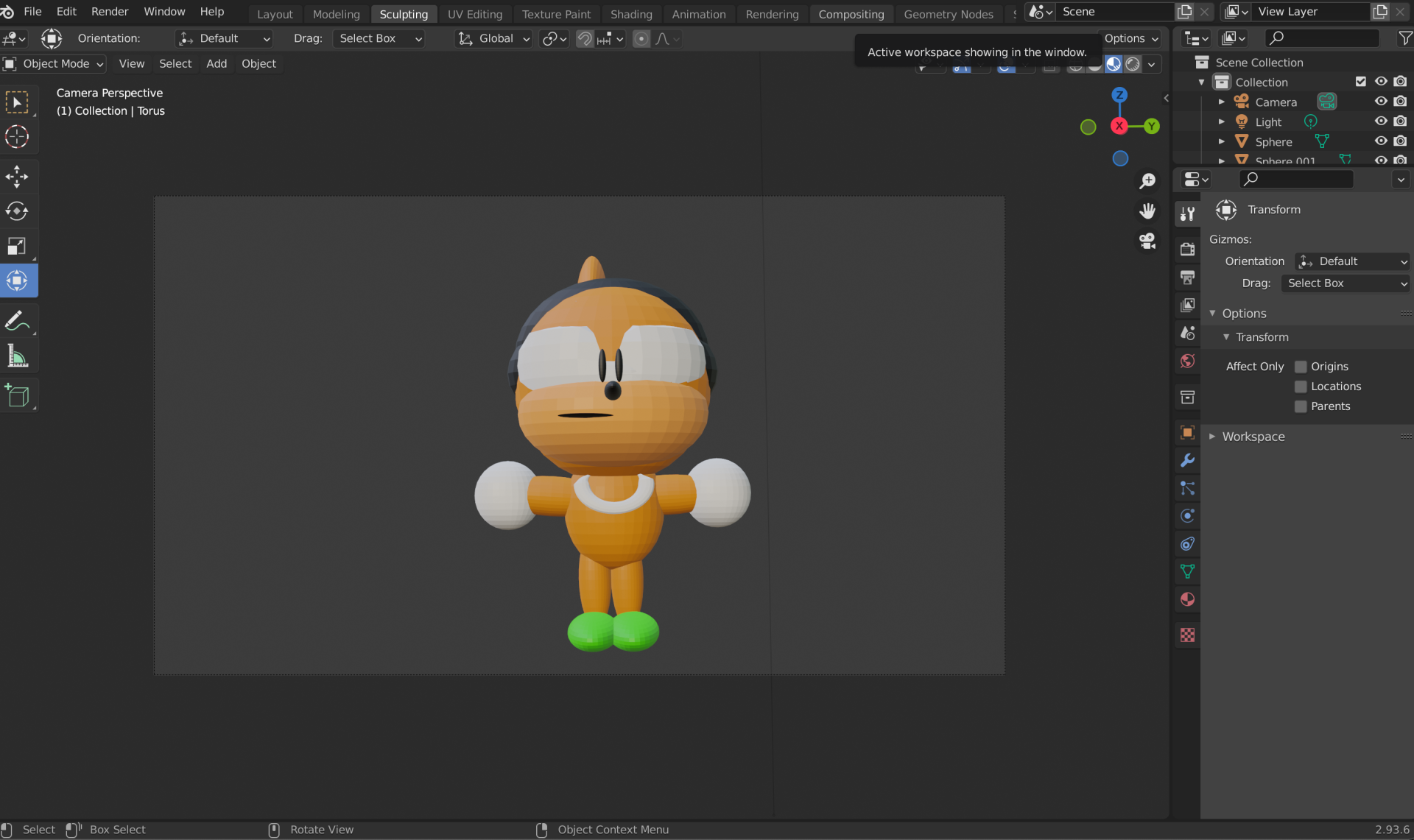Click the Z axis on navigation gizmo
1414x840 pixels.
click(x=1119, y=95)
